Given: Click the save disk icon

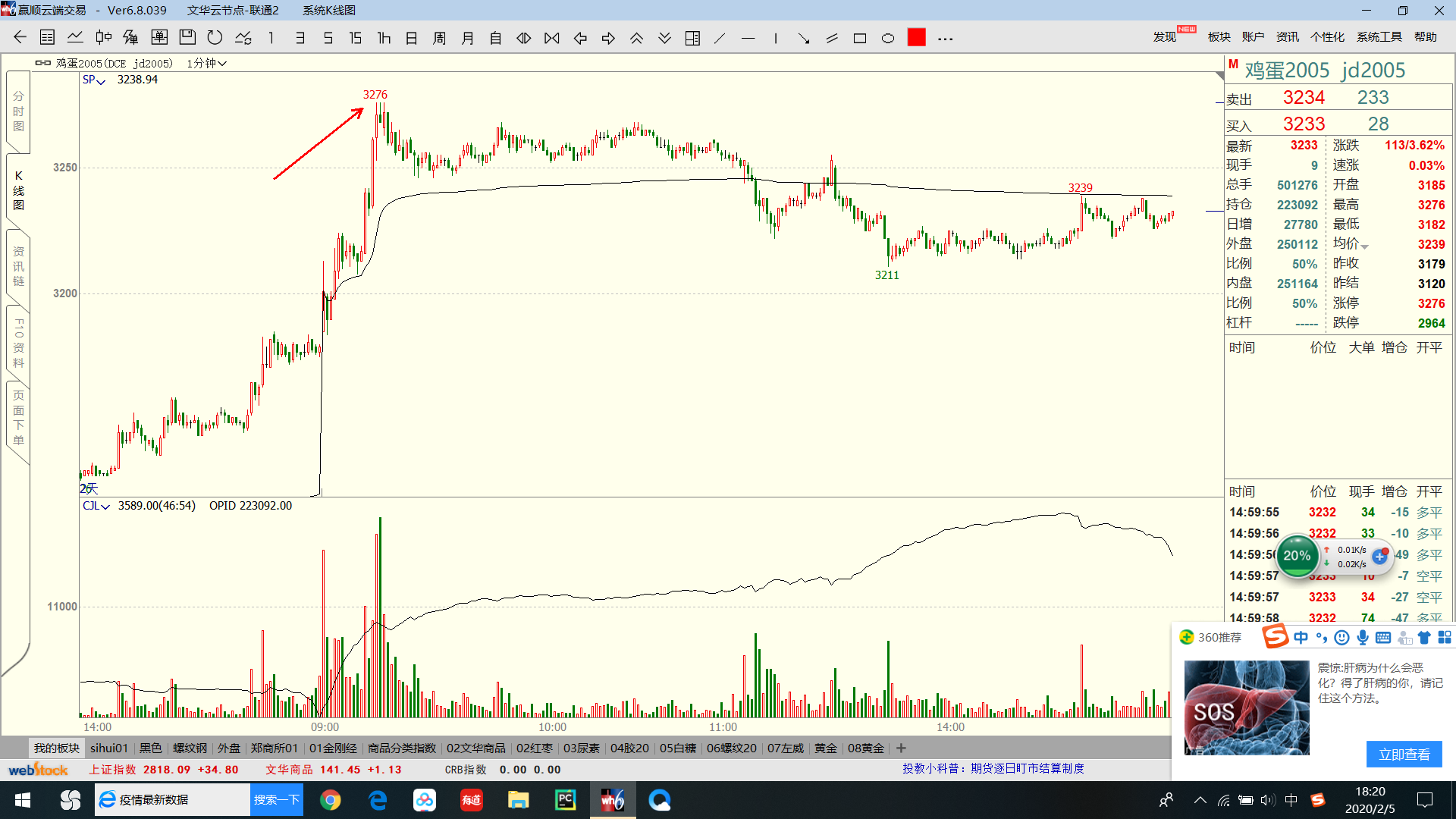Looking at the screenshot, I should 187,38.
